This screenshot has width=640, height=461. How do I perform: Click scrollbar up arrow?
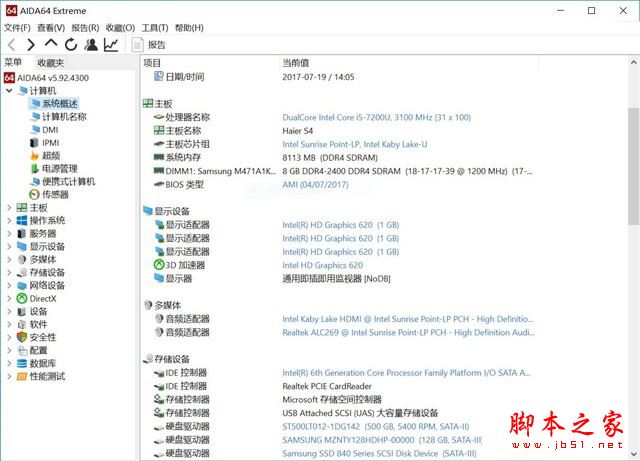coord(633,62)
